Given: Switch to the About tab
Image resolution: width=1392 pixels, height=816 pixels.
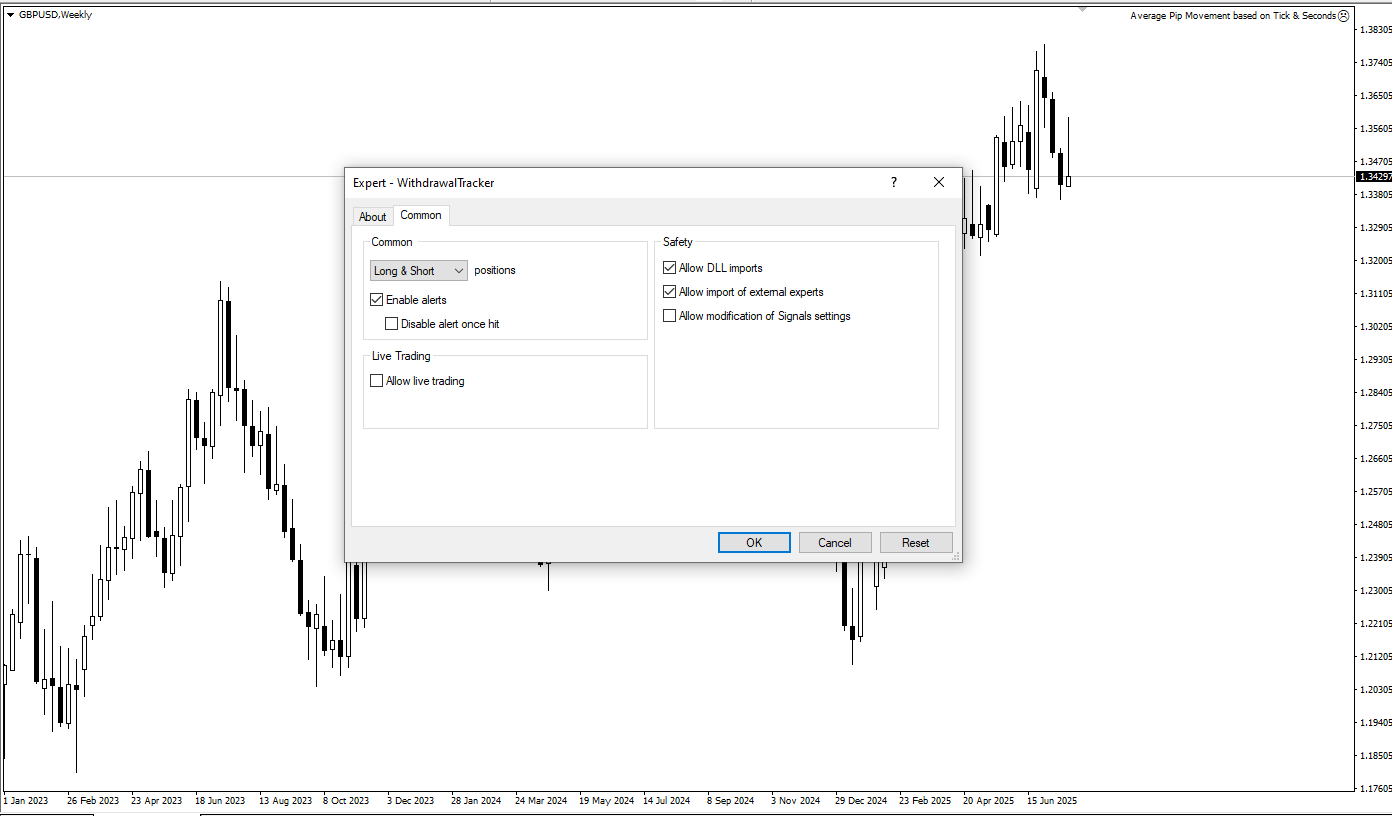Looking at the screenshot, I should tap(373, 217).
